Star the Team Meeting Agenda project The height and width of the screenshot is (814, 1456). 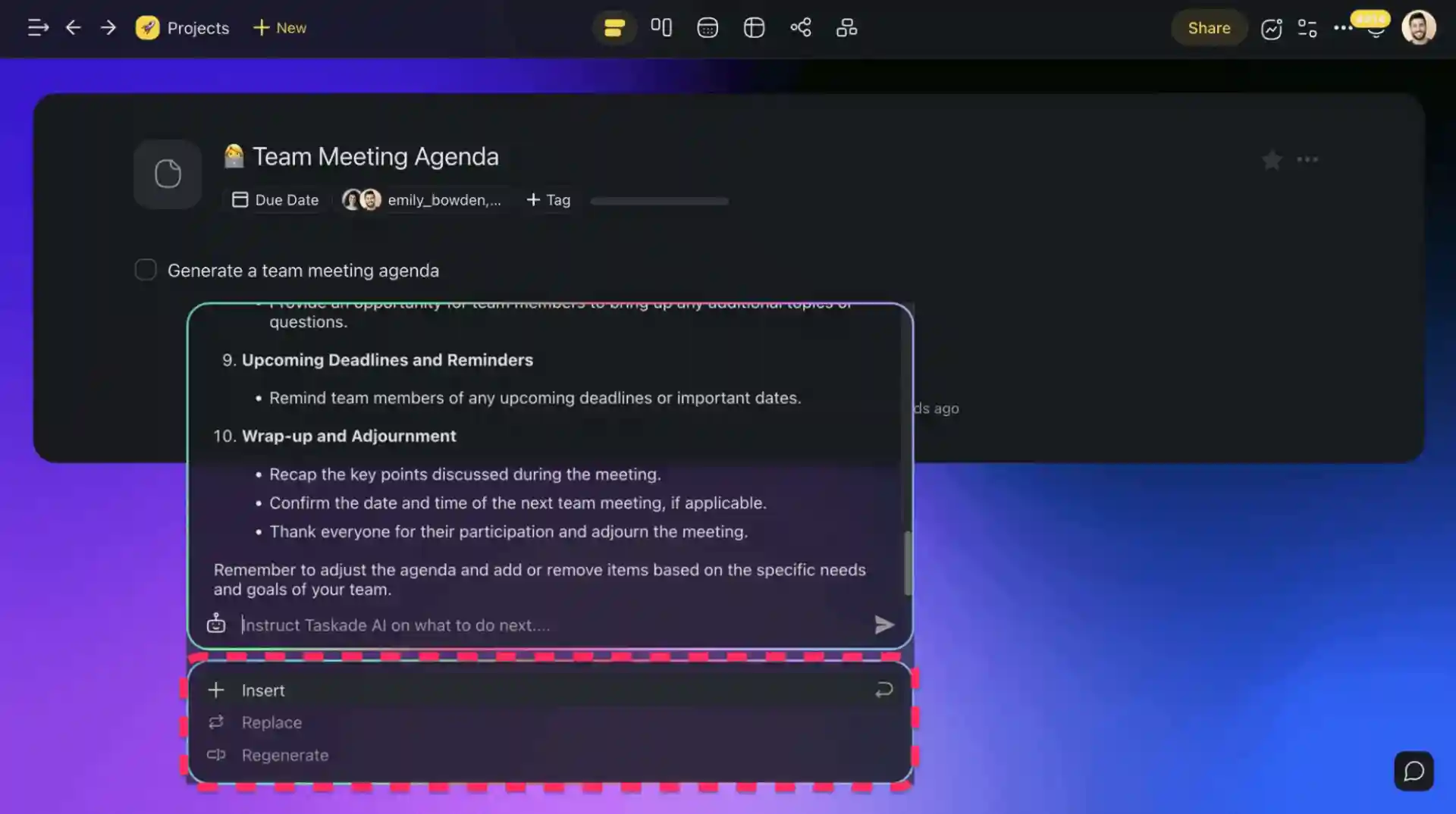point(1272,160)
